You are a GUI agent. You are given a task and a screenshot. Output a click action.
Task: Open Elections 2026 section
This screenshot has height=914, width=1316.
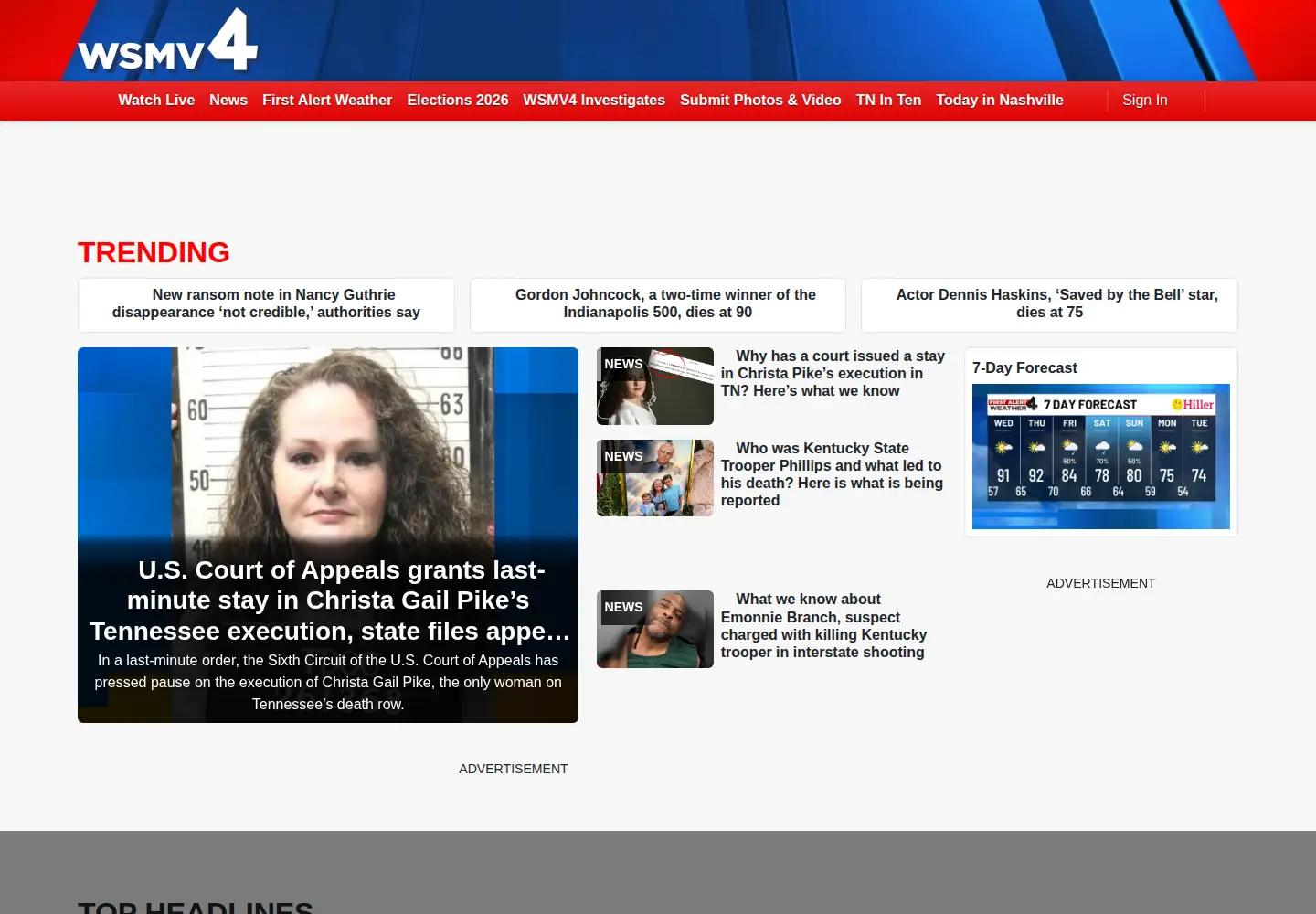[x=458, y=101]
